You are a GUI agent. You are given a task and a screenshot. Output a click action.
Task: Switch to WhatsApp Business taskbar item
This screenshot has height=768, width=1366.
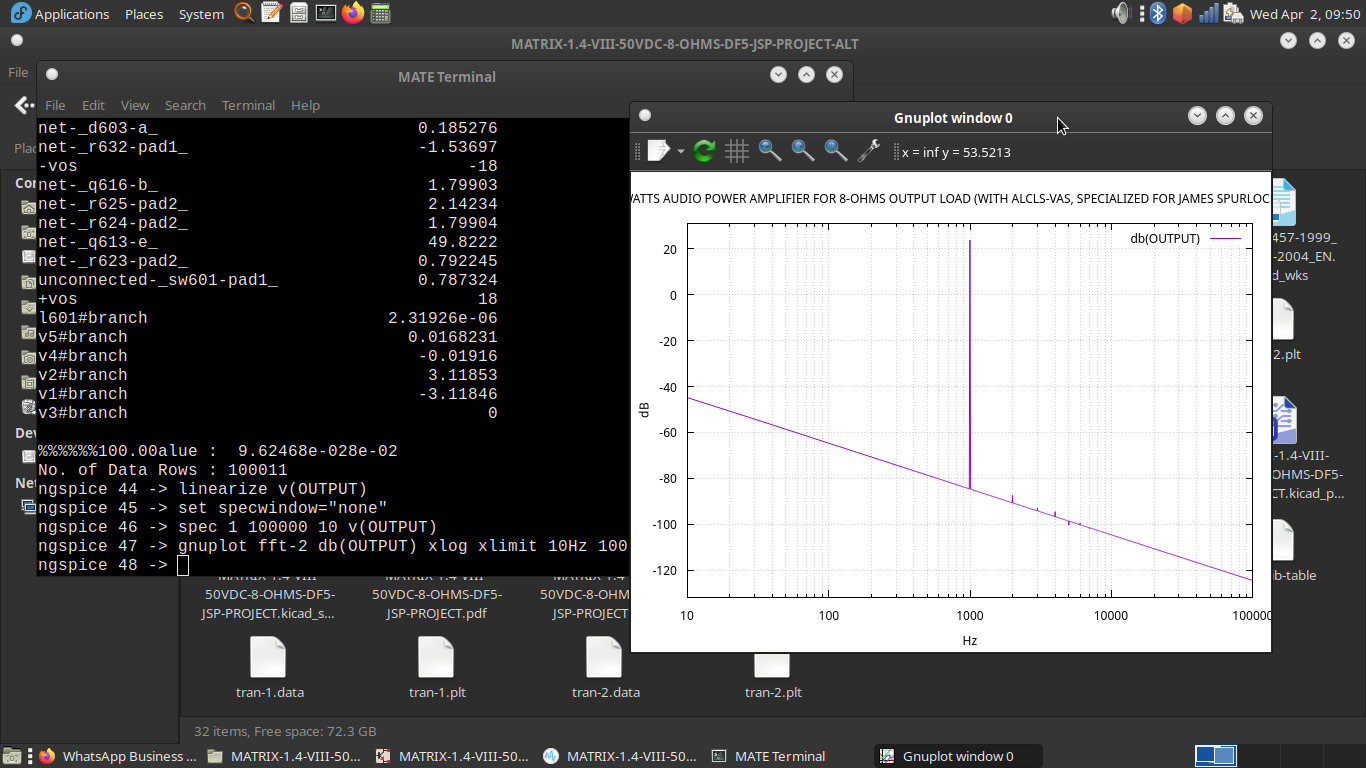118,756
